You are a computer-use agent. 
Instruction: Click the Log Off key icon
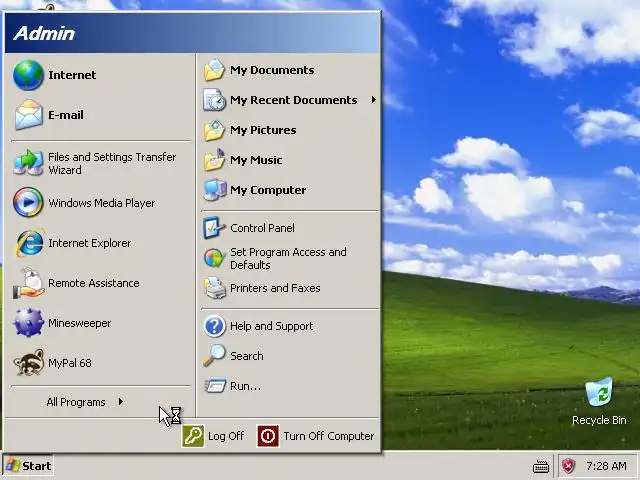[193, 436]
